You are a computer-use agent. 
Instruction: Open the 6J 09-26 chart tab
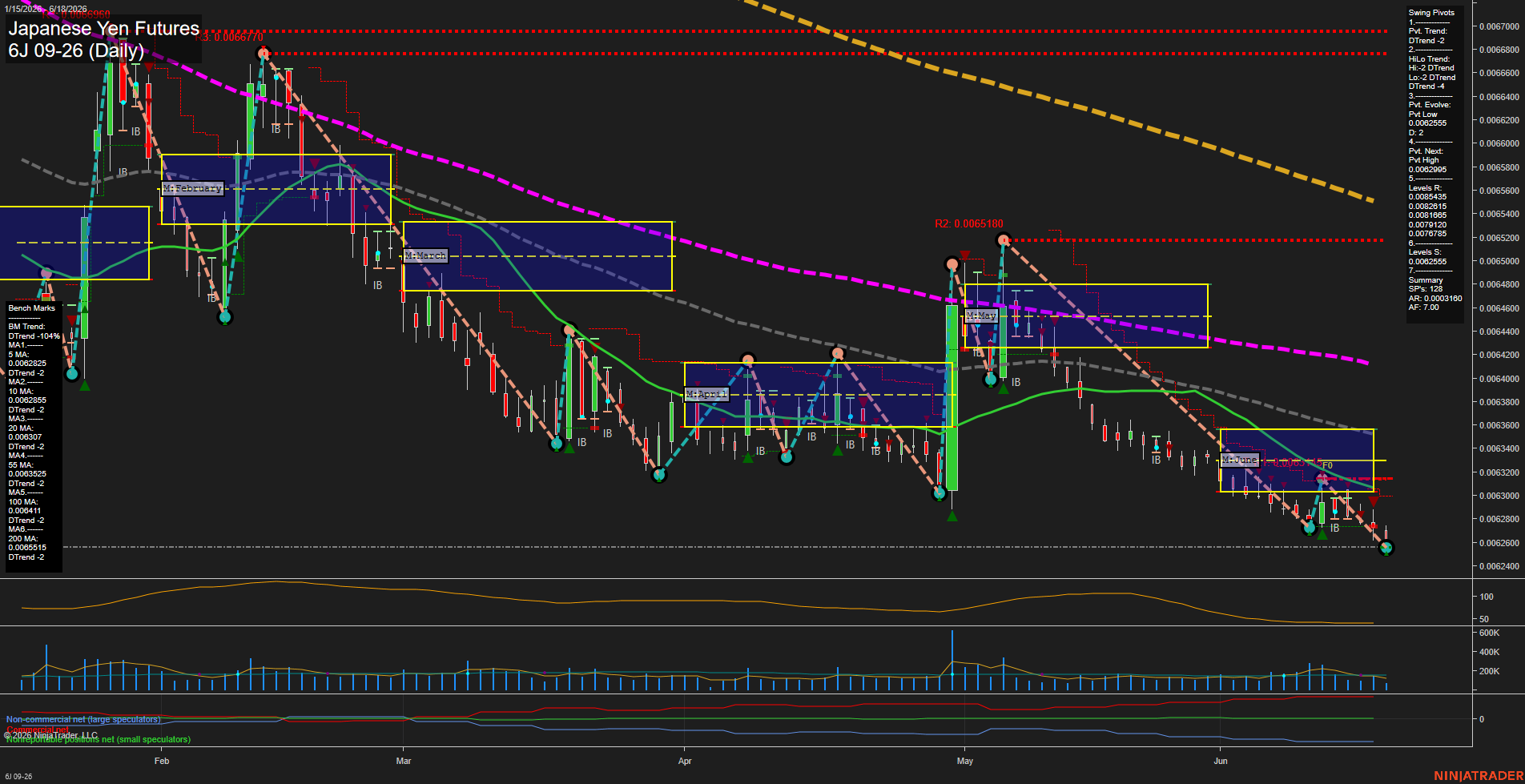click(17, 777)
